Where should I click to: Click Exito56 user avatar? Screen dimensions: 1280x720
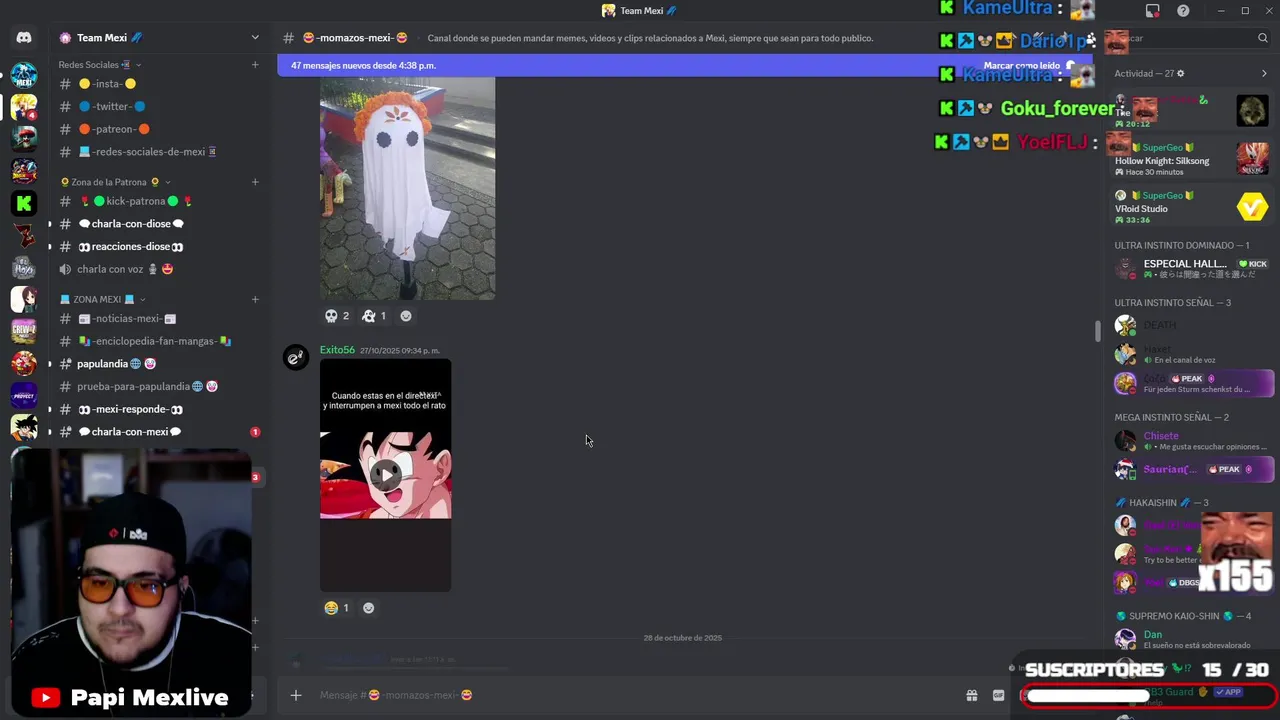[296, 358]
